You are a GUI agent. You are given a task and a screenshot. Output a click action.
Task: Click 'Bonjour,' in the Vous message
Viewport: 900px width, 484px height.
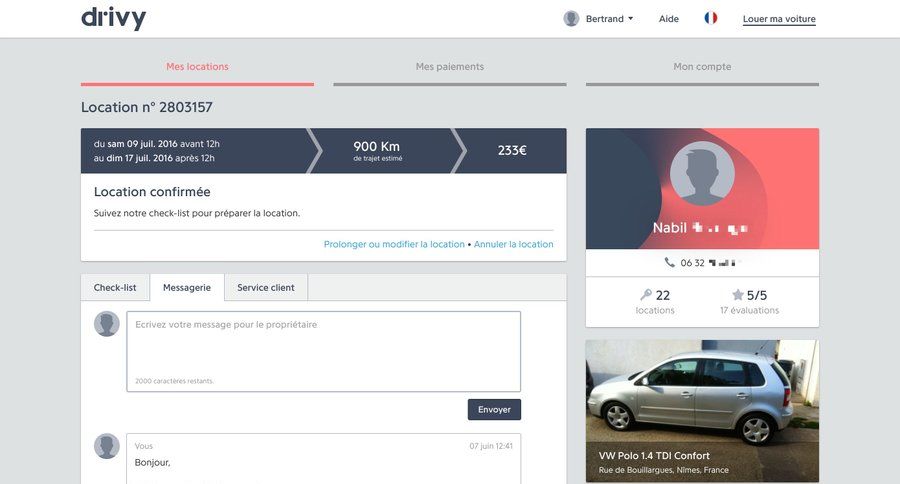[152, 463]
